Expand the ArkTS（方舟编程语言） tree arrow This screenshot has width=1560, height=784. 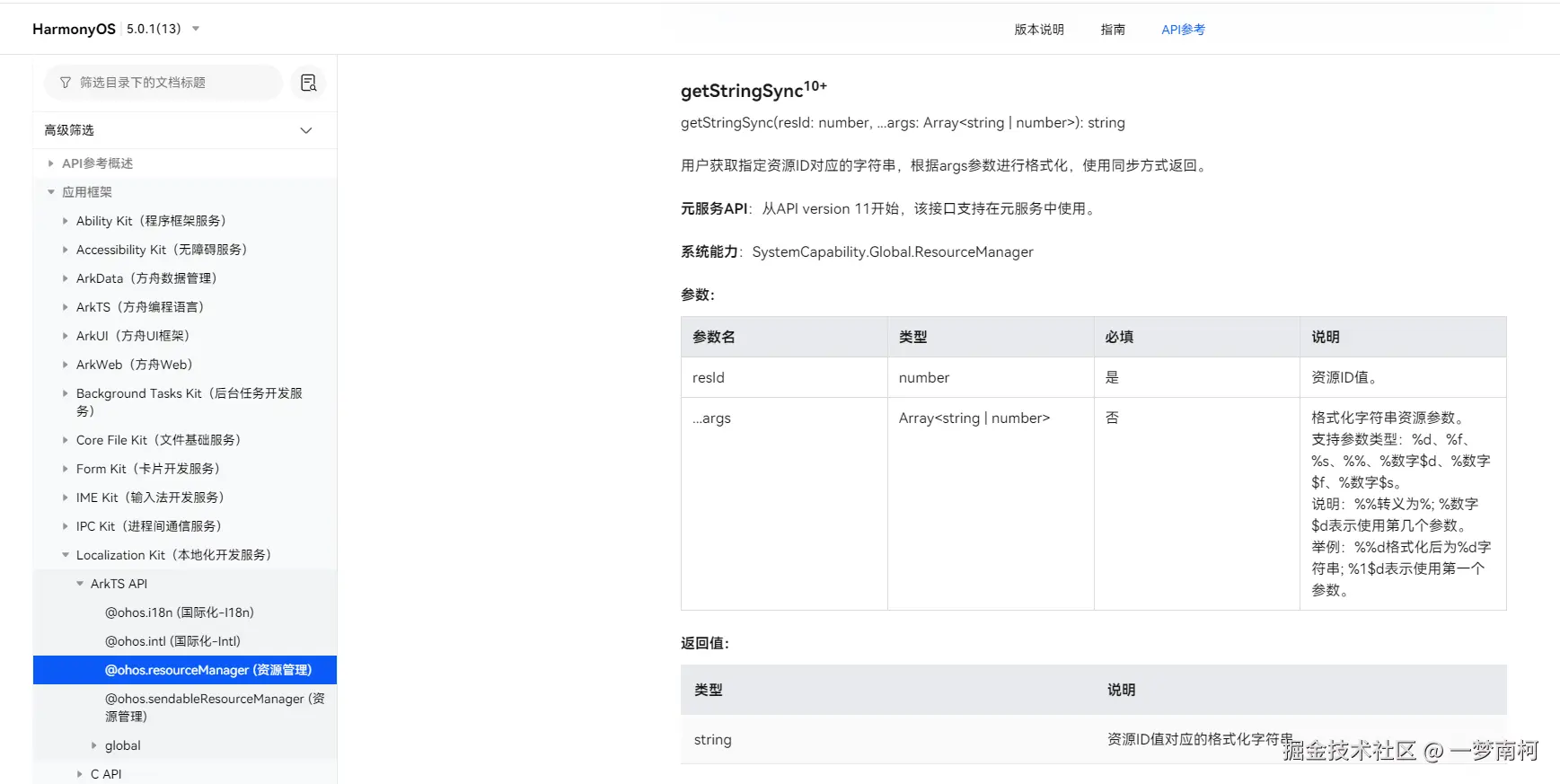65,307
